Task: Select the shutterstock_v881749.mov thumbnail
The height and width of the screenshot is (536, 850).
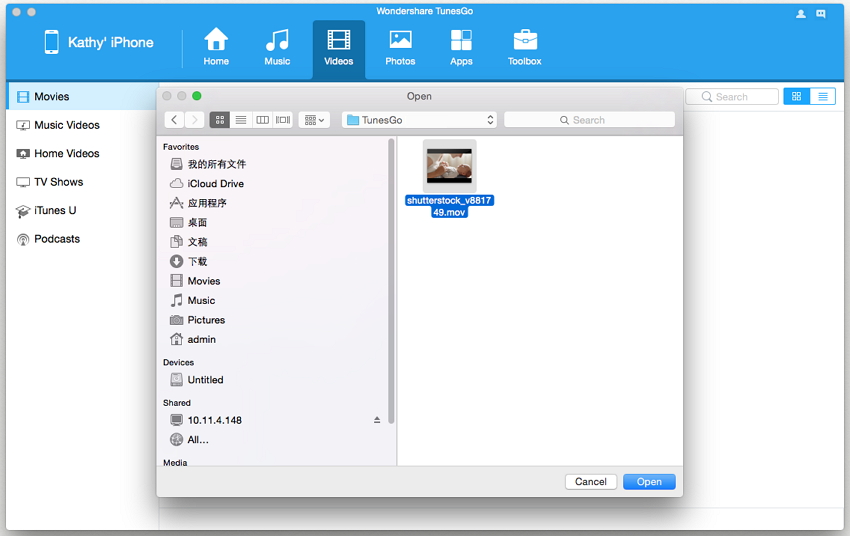Action: tap(449, 166)
